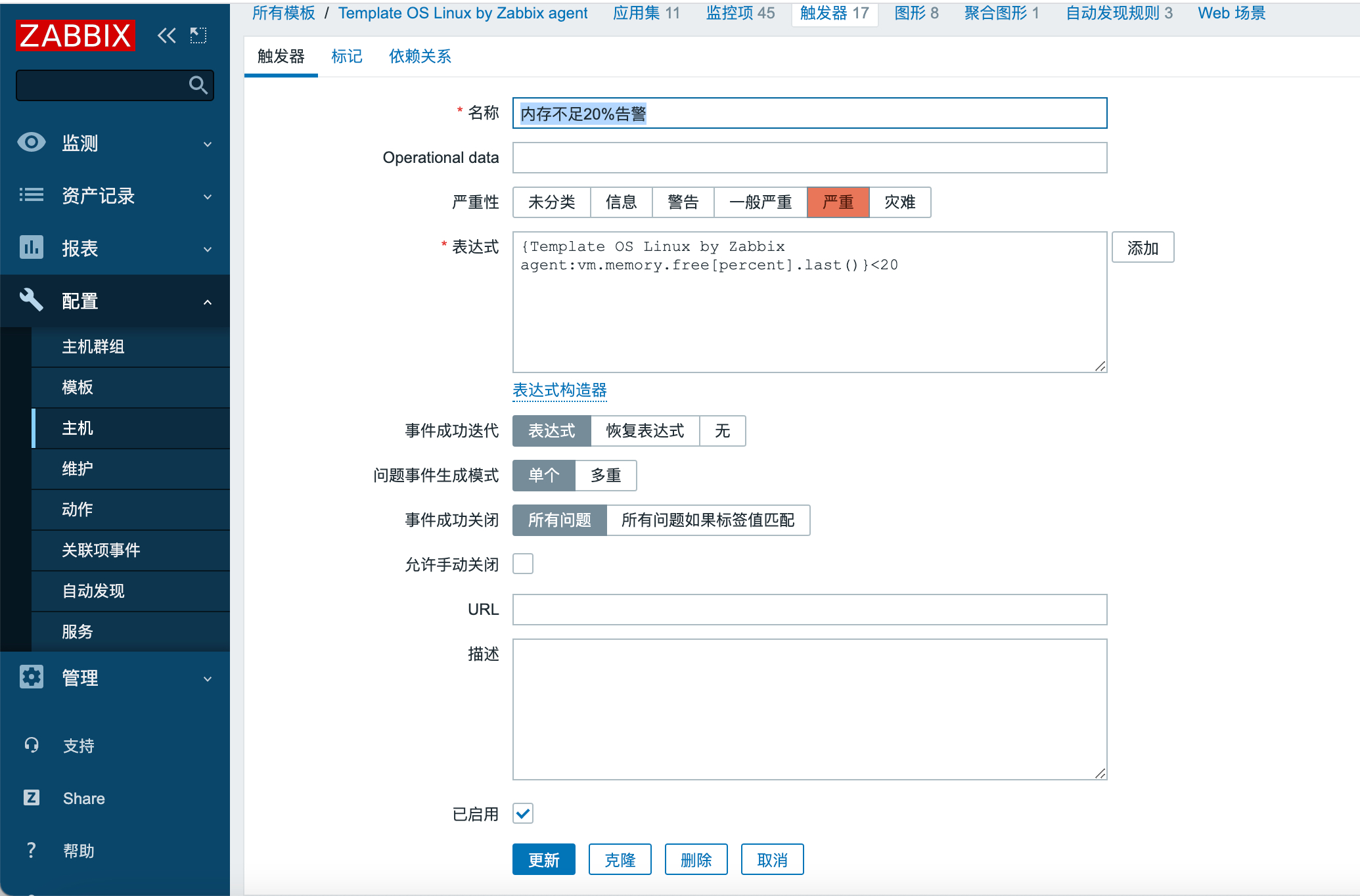Screen dimensions: 1360x896
Task: Uncheck the 已启用 checkbox
Action: [x=523, y=813]
